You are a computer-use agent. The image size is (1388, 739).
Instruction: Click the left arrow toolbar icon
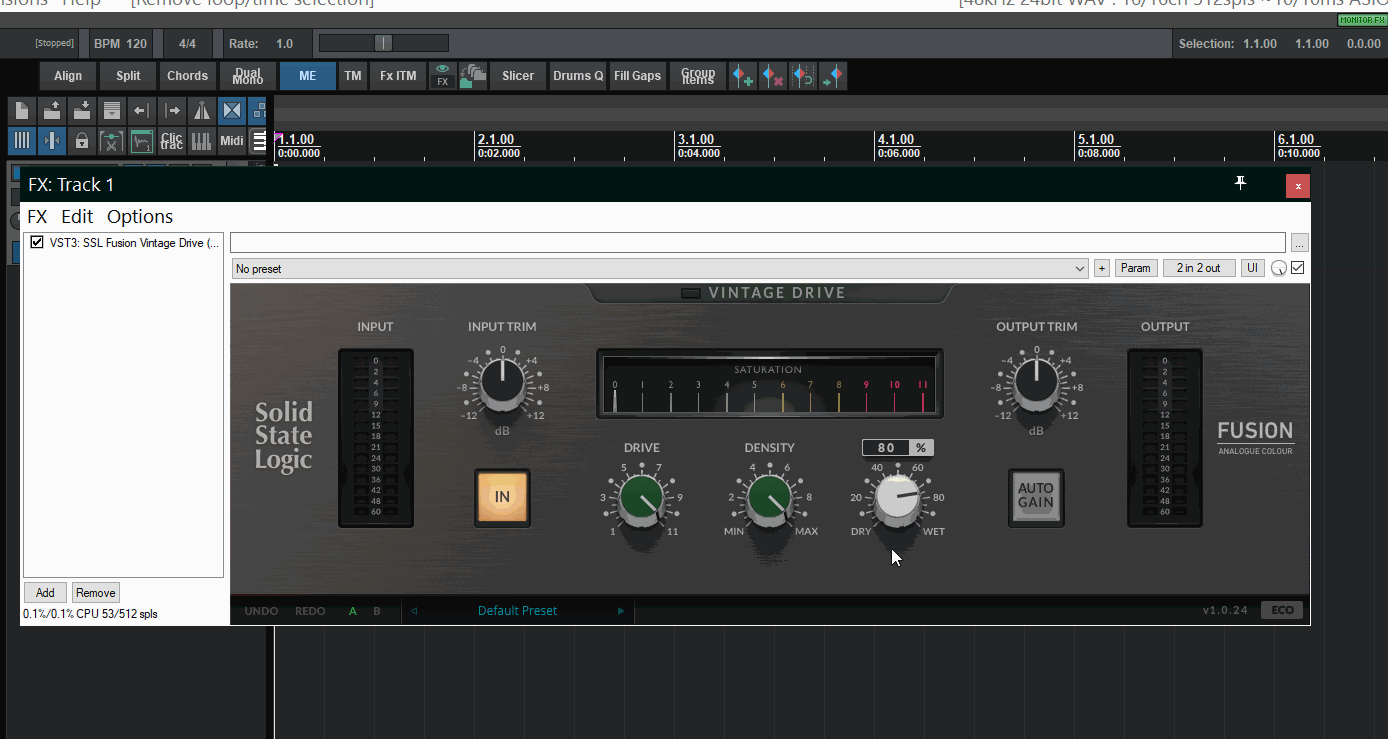click(141, 111)
